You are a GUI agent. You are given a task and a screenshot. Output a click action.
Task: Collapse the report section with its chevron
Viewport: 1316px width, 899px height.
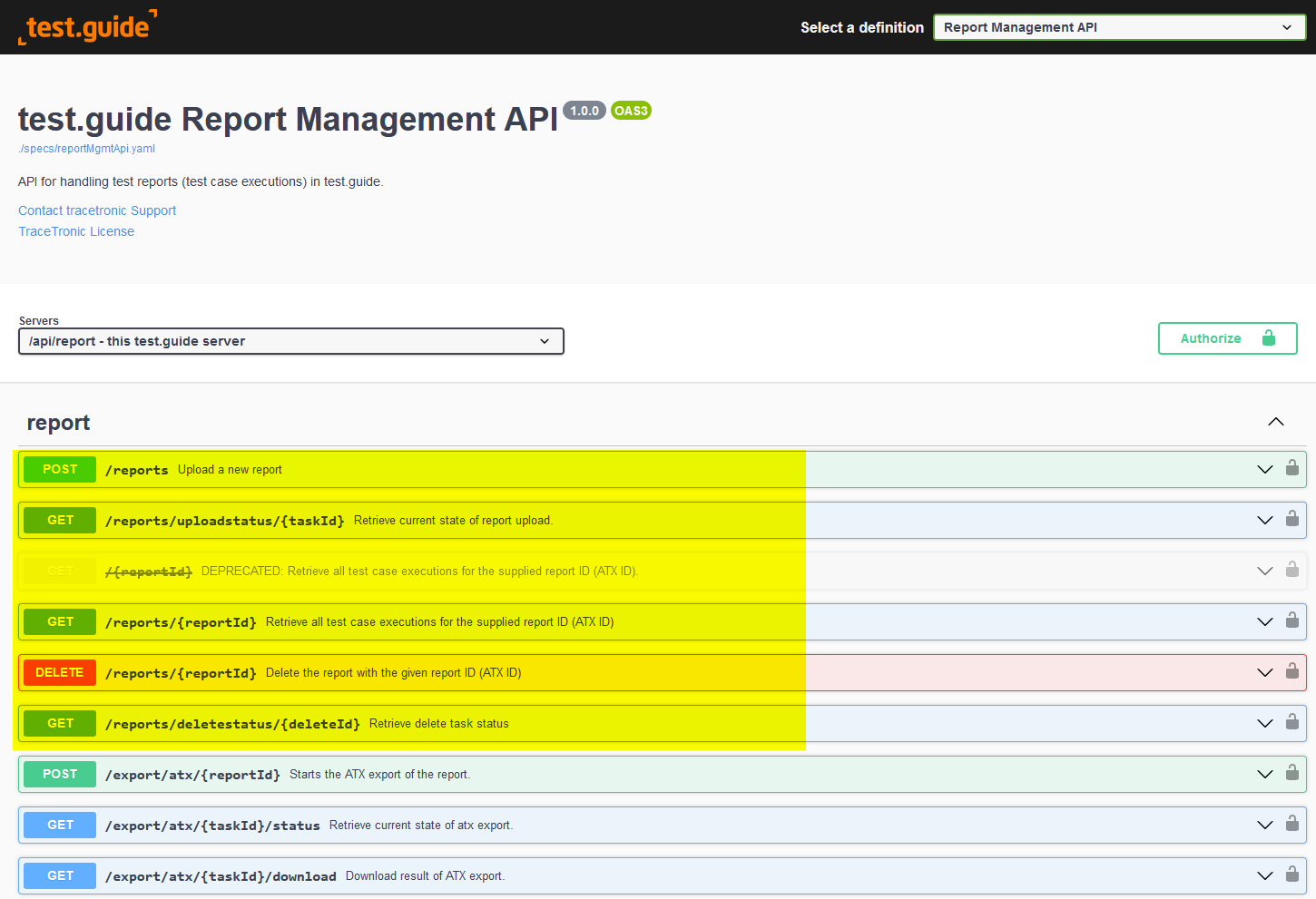[x=1275, y=422]
